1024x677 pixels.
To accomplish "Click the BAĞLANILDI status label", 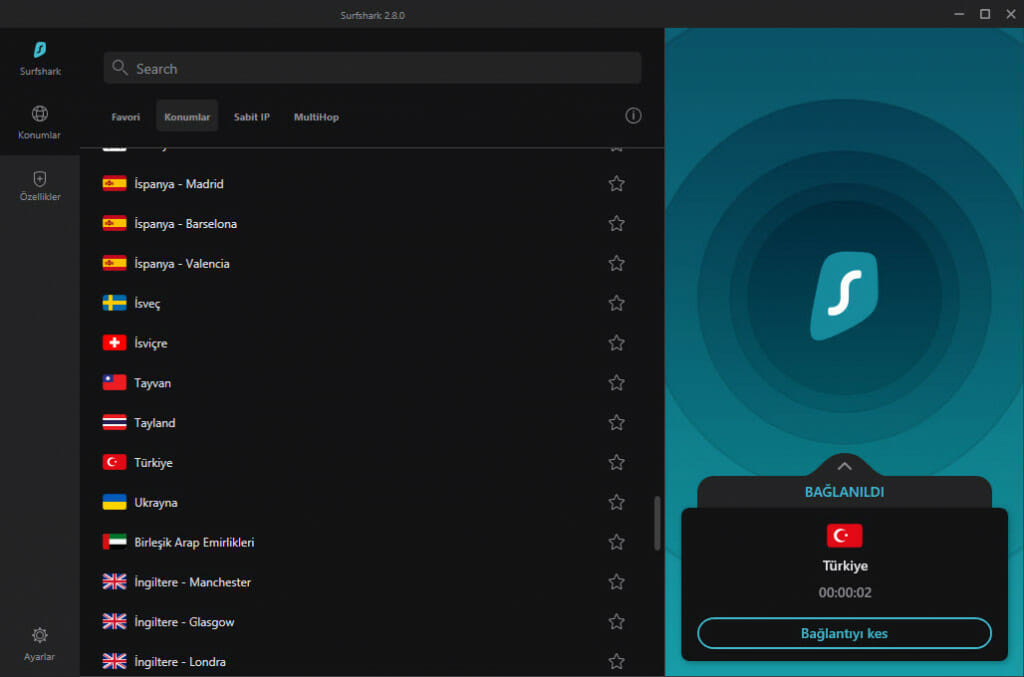I will click(844, 492).
